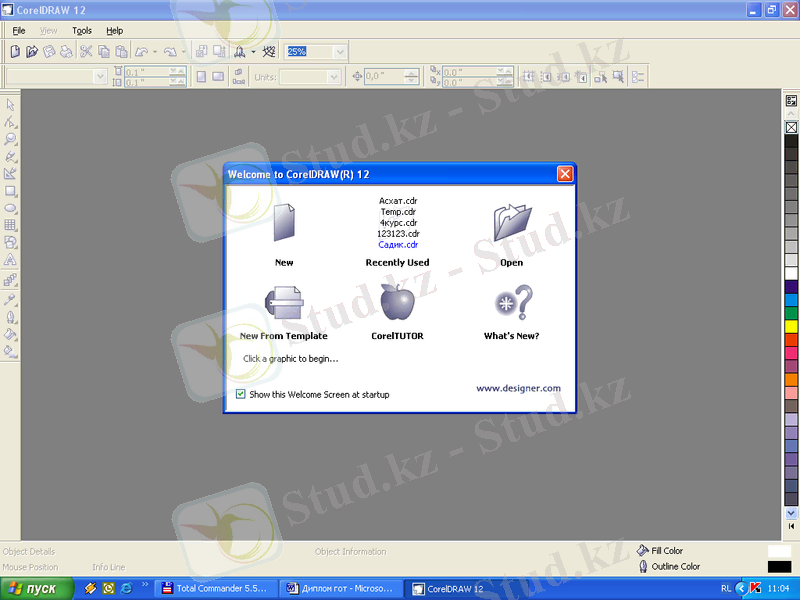Viewport: 800px width, 600px height.
Task: Switch to Диплом гот Microsoft Word taskbar button
Action: pyautogui.click(x=341, y=589)
